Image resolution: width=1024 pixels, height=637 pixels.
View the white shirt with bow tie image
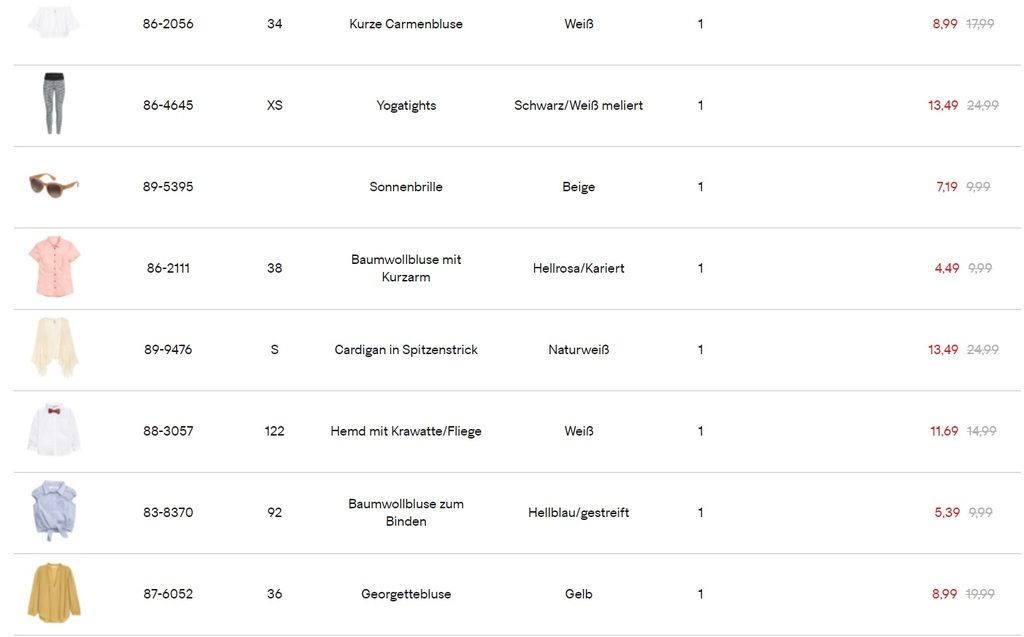54,430
